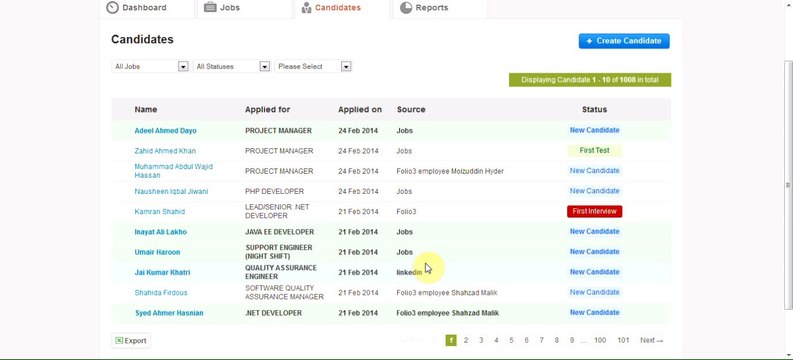Go to page 3 of candidates
This screenshot has width=793, height=360.
[x=481, y=340]
